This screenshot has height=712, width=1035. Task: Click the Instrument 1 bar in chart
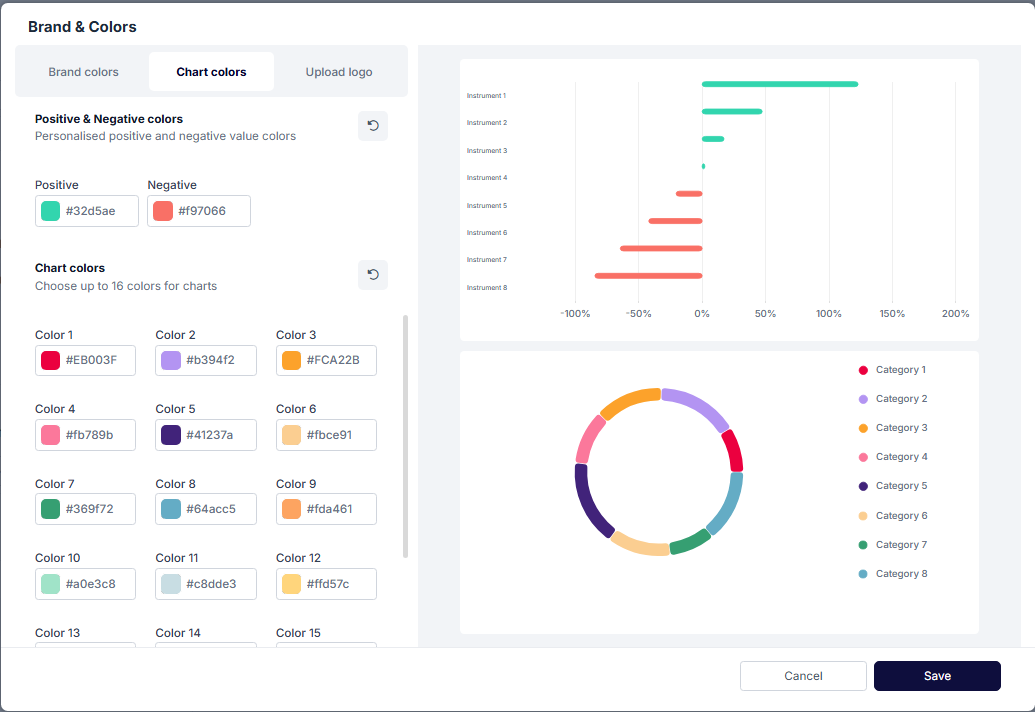tap(779, 84)
